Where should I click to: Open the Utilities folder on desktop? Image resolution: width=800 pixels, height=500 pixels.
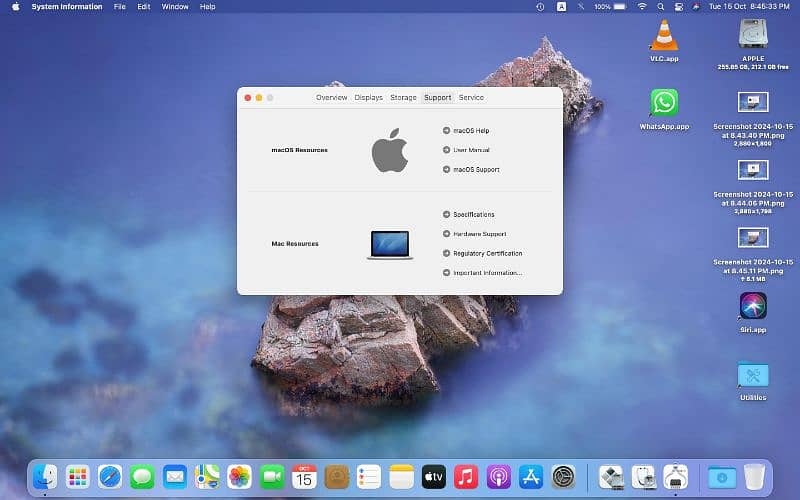(752, 375)
